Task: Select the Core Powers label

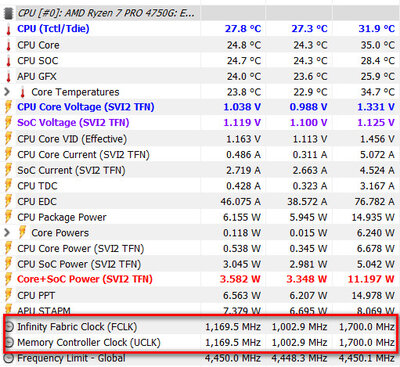Action: [x=60, y=233]
